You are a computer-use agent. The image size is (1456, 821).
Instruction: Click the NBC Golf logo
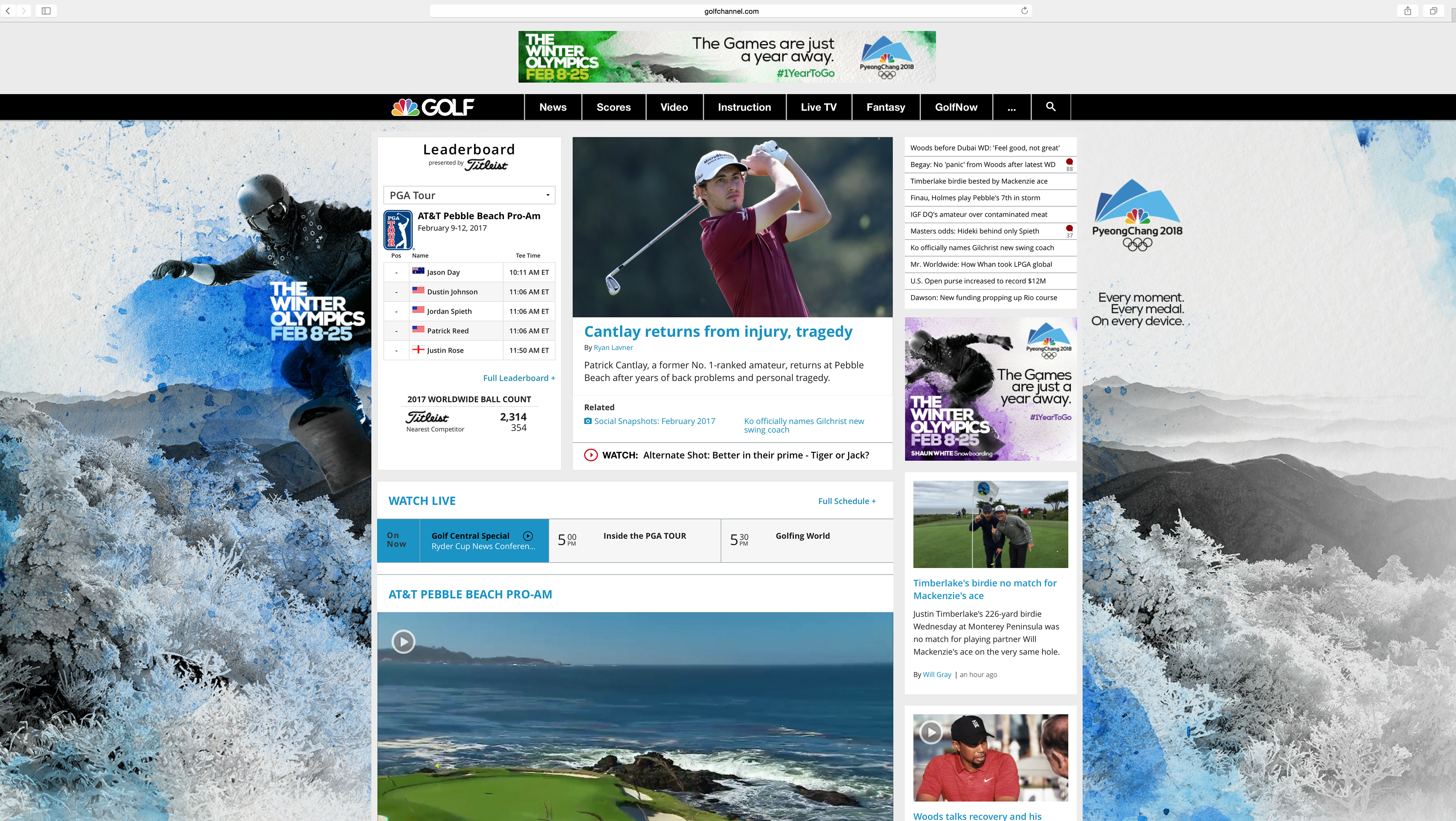click(x=433, y=107)
